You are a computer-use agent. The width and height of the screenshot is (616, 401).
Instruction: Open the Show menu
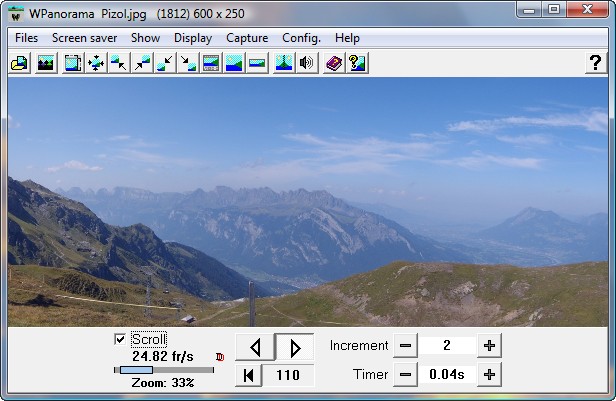pos(145,38)
